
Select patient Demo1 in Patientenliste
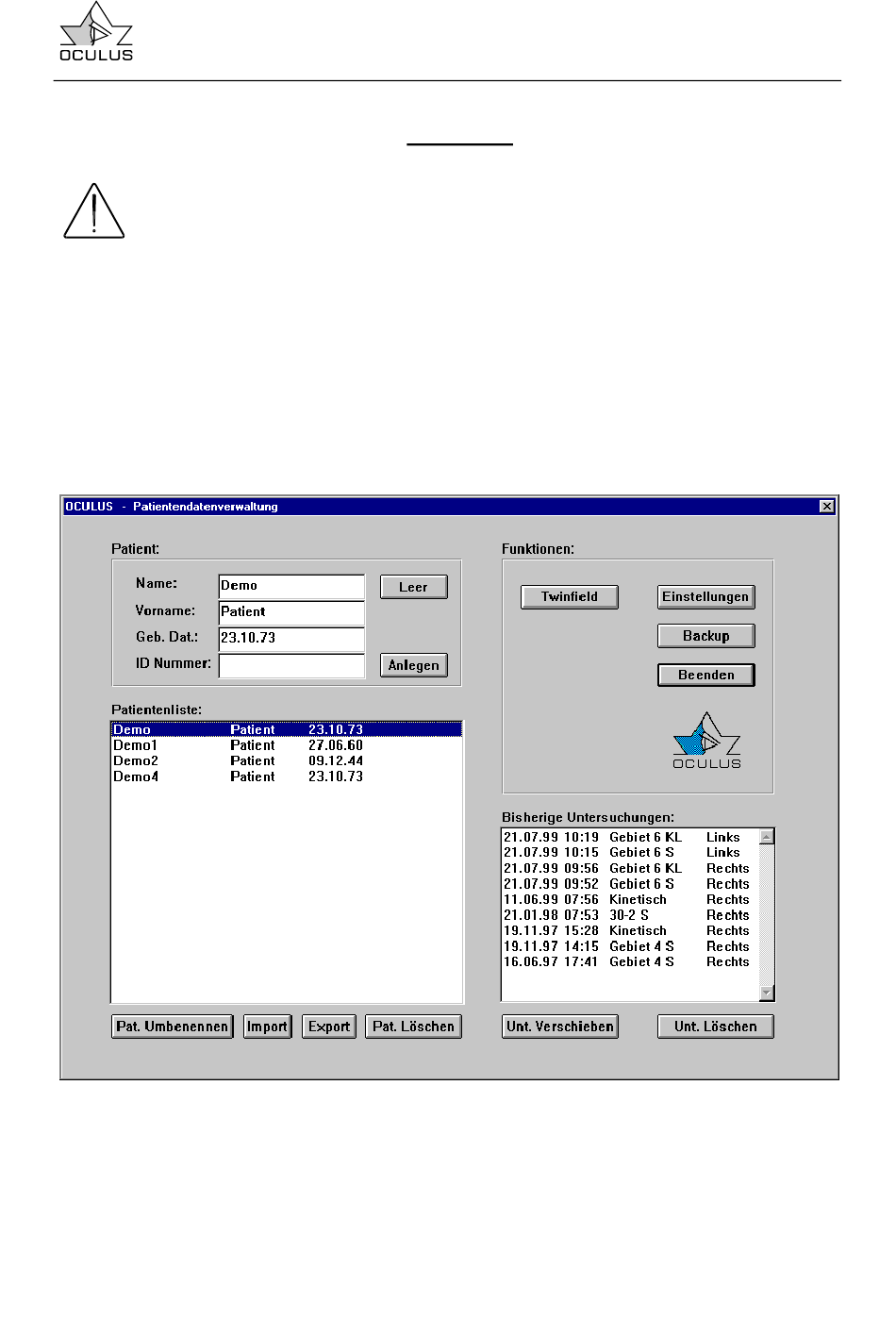coord(287,745)
